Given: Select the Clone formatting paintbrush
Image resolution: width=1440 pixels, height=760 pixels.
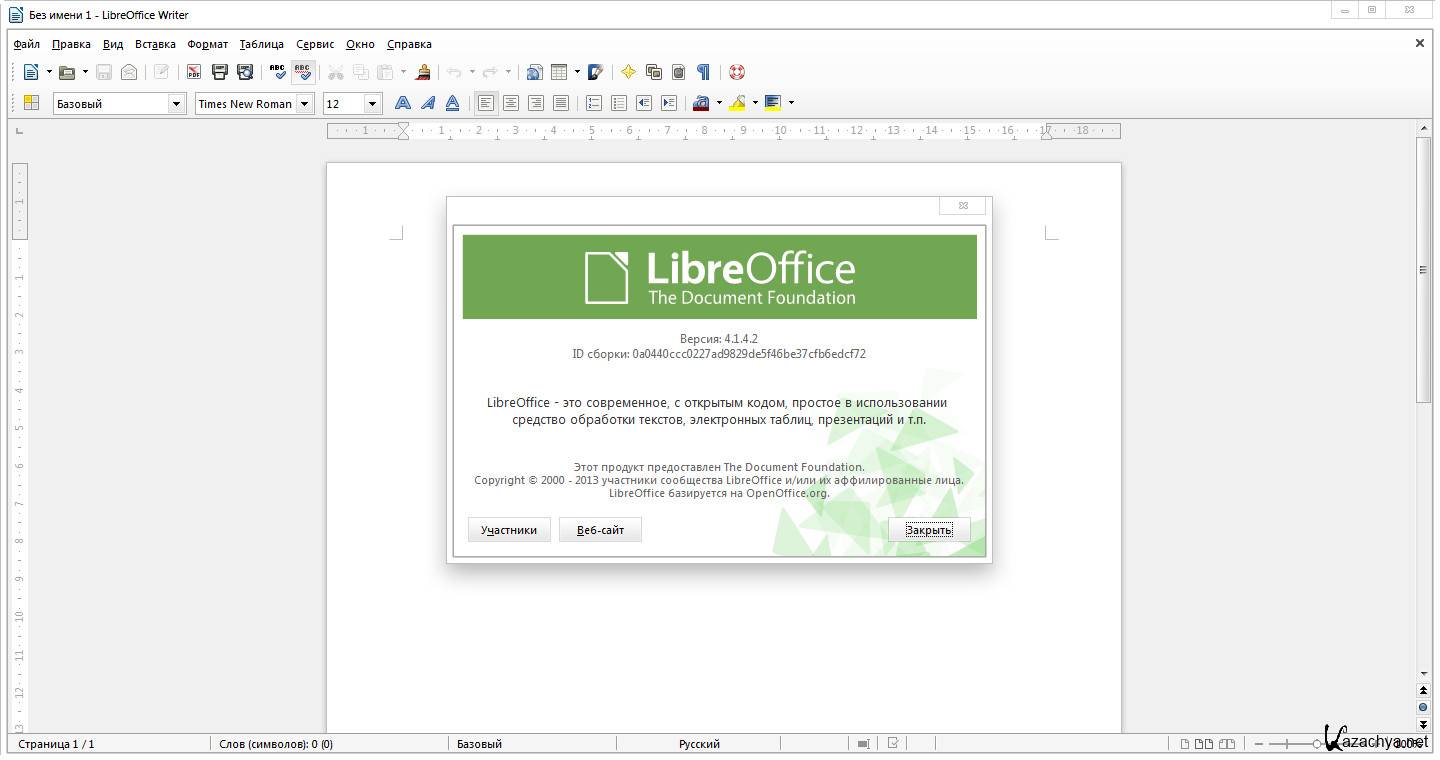Looking at the screenshot, I should coord(423,72).
